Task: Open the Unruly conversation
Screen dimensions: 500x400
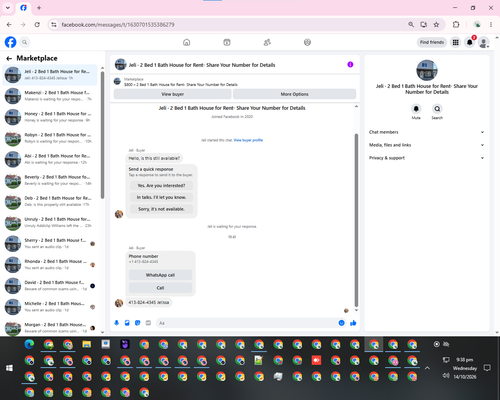Action: click(50, 222)
